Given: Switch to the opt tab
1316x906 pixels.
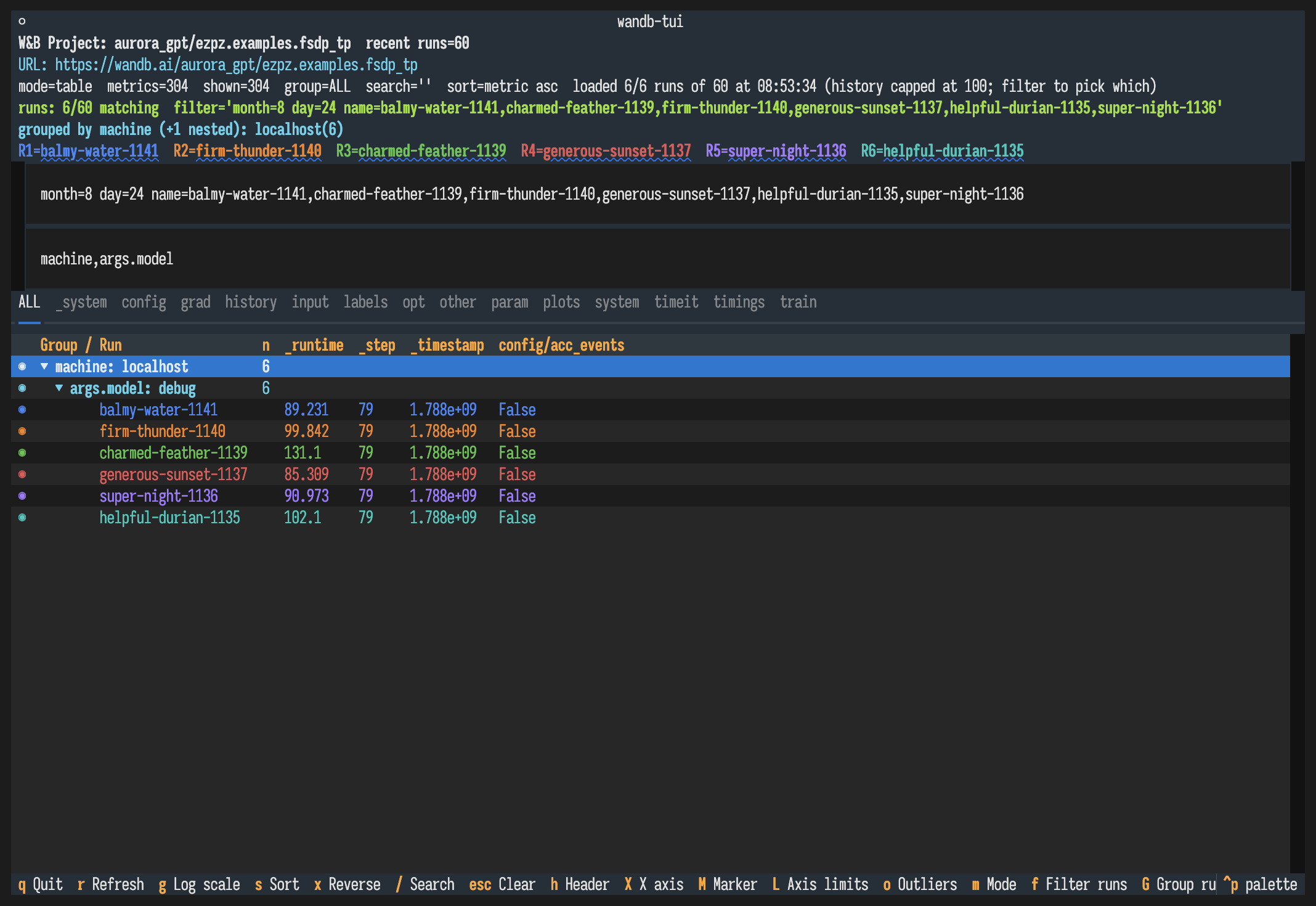Looking at the screenshot, I should click(x=413, y=302).
